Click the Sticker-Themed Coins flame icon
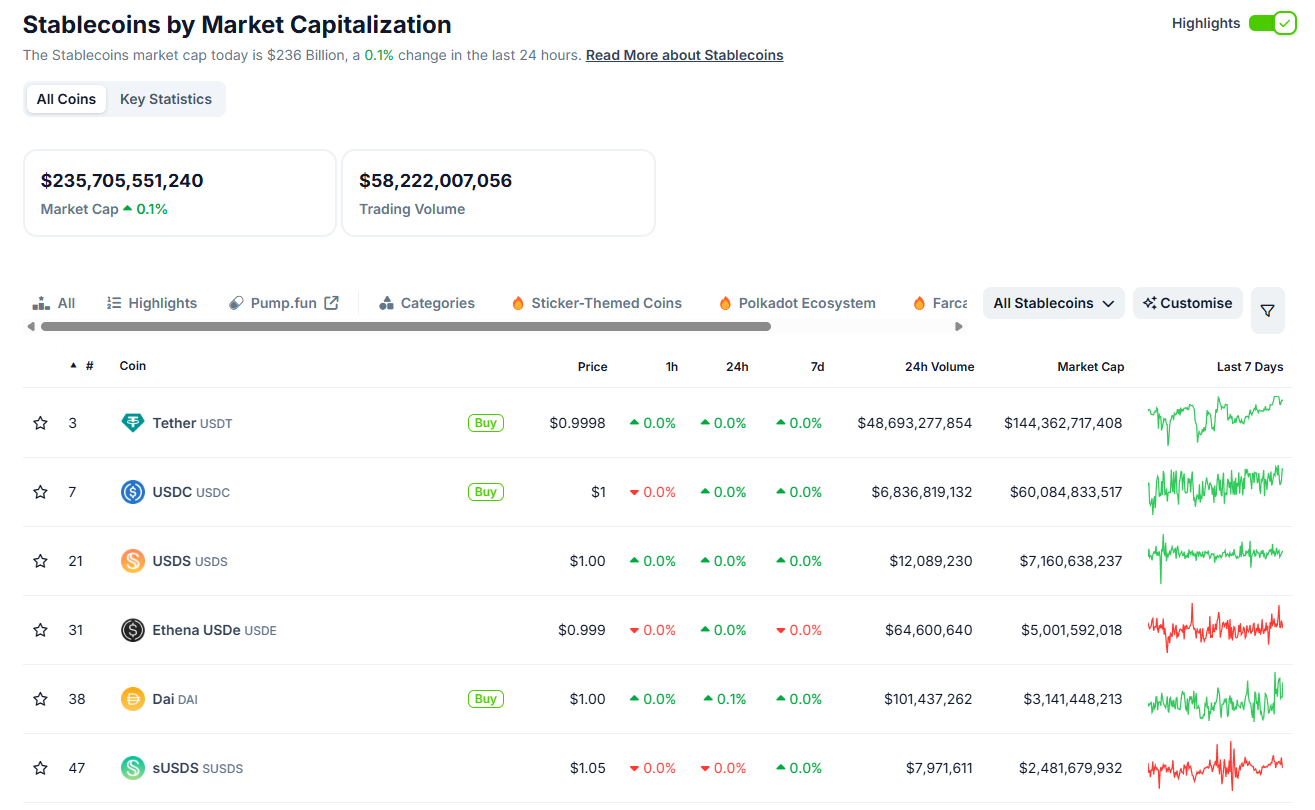1315x810 pixels. click(x=518, y=303)
